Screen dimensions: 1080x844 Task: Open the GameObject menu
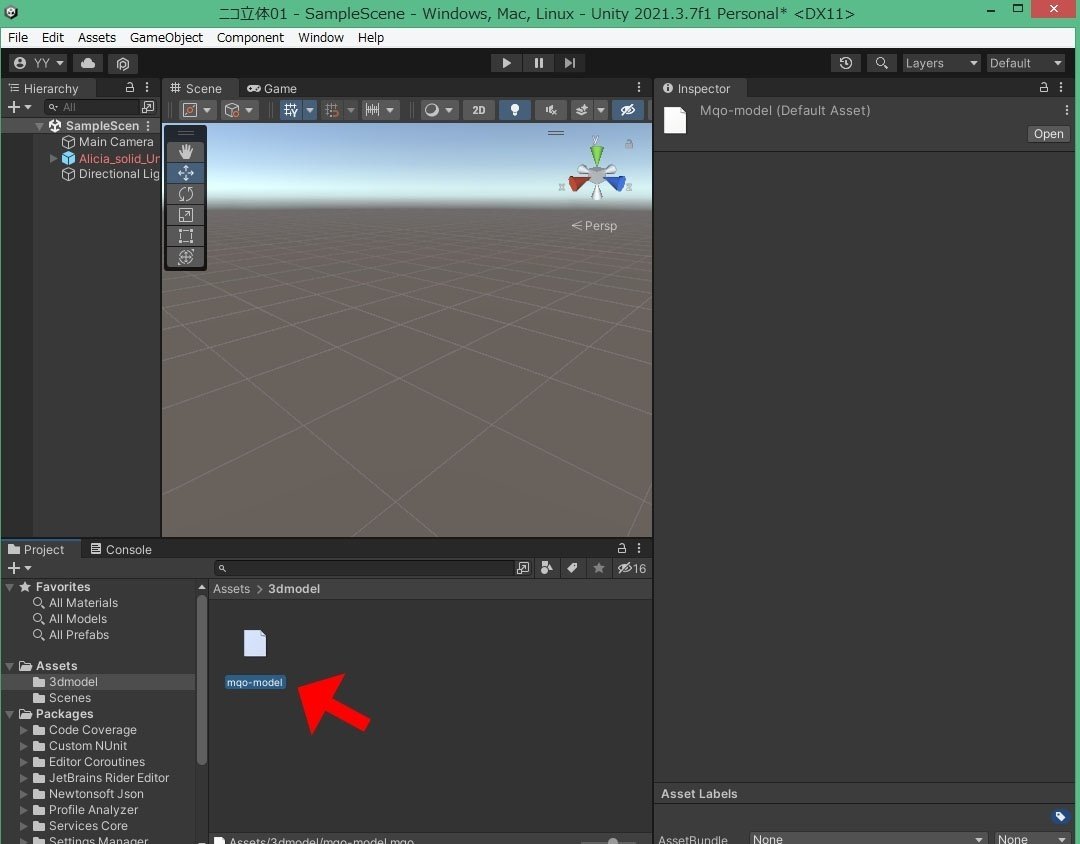coord(166,38)
